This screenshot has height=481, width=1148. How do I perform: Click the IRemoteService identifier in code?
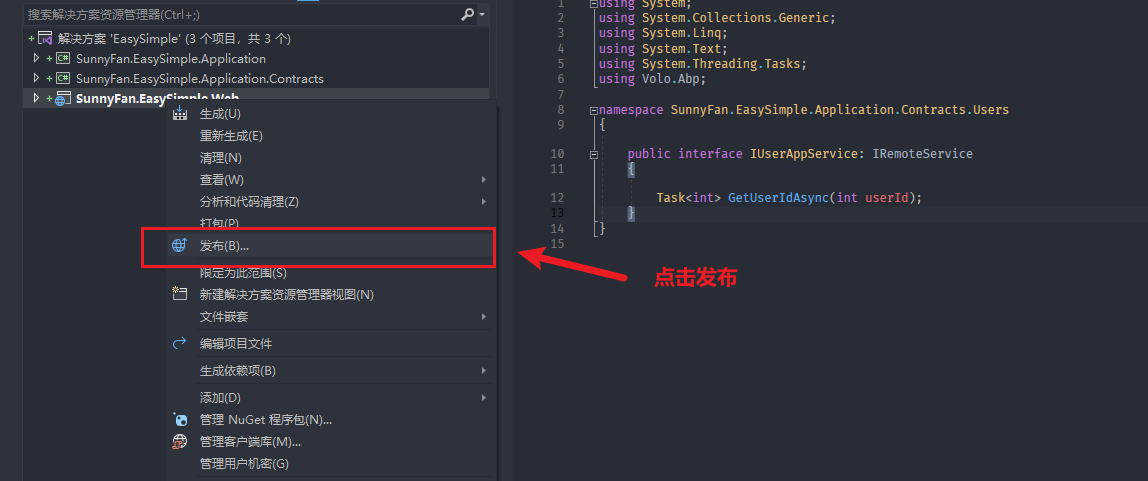click(x=922, y=154)
